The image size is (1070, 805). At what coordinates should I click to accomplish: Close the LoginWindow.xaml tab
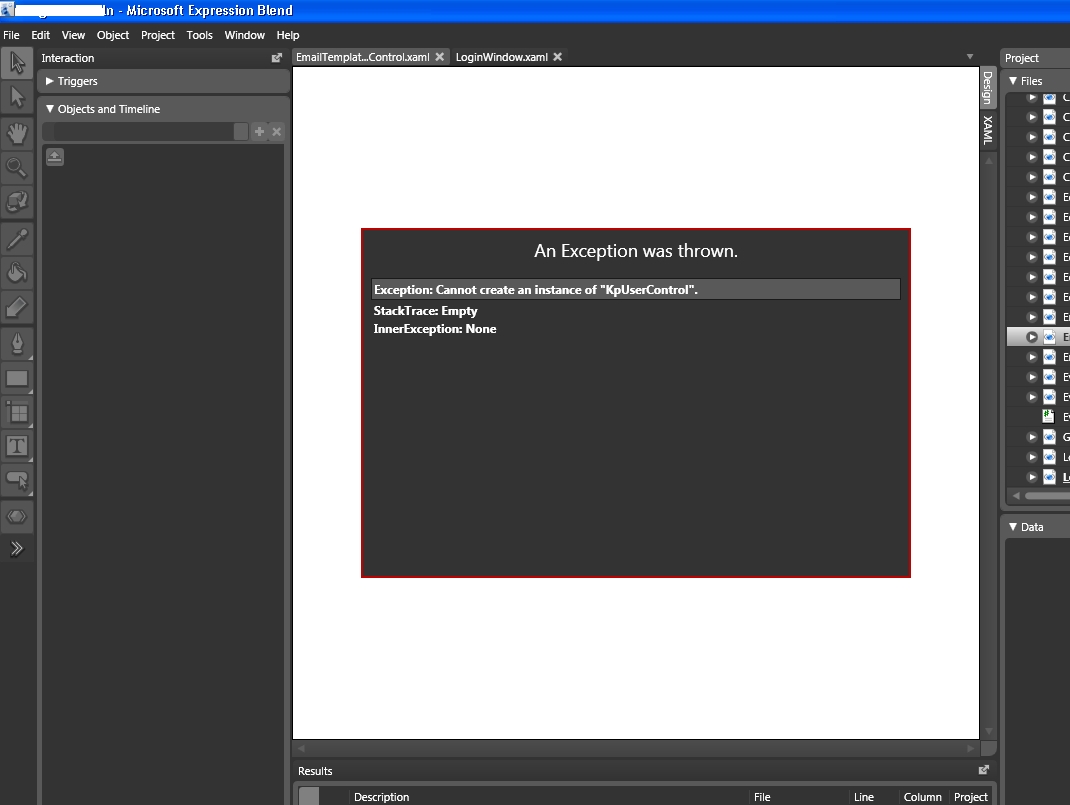point(558,57)
